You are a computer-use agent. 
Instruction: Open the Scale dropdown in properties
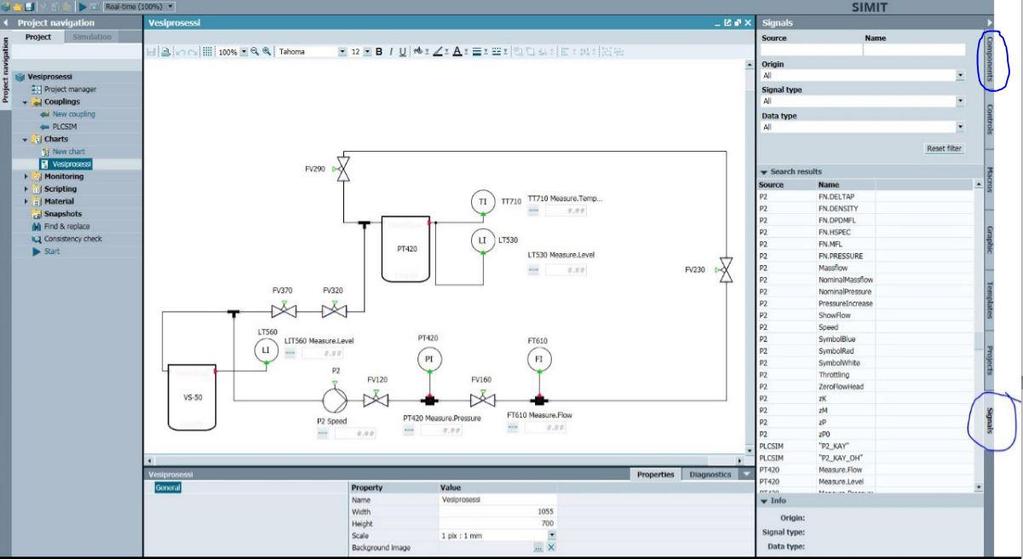(x=552, y=536)
